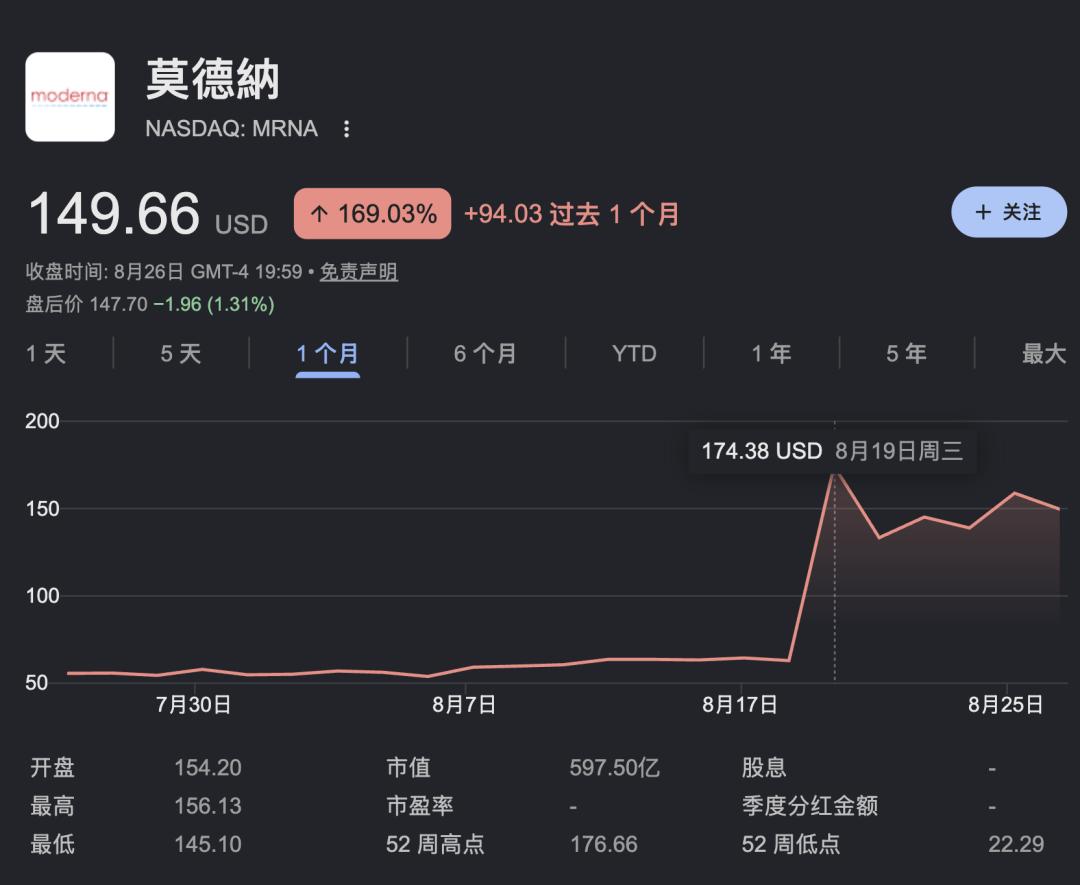Click the 开盘 value 154.20
This screenshot has height=885, width=1080.
208,767
